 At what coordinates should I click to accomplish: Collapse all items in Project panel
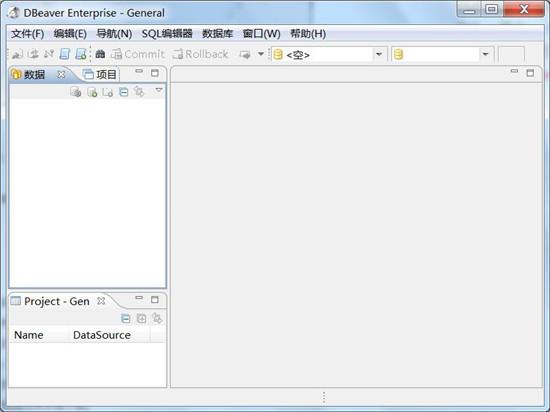[126, 318]
